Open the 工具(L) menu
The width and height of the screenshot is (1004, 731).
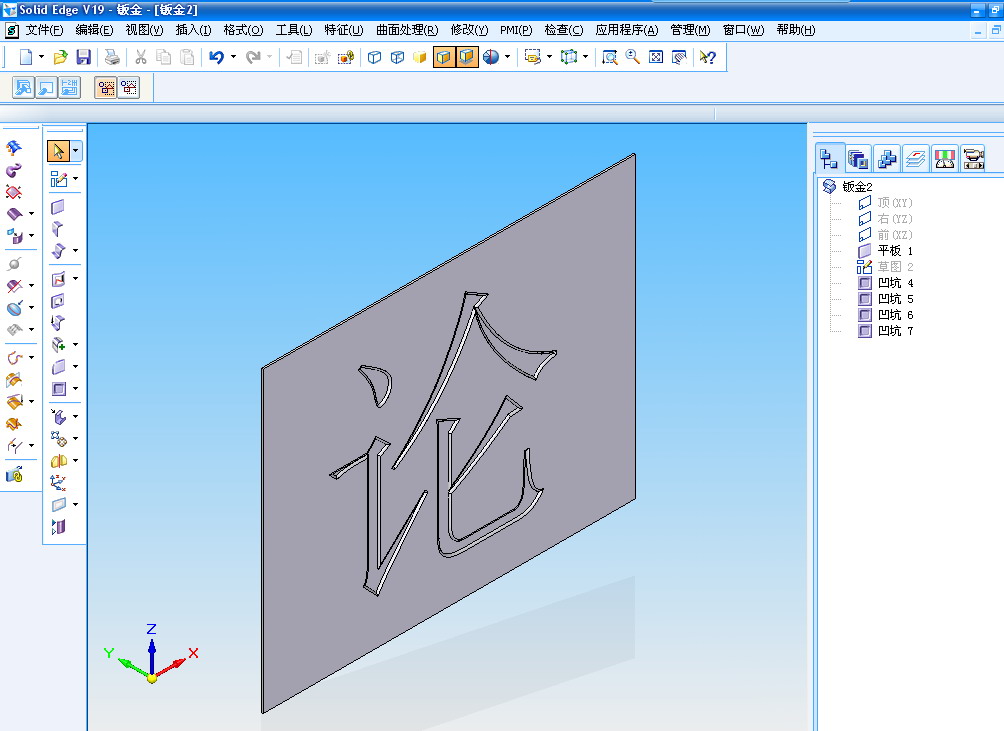294,30
